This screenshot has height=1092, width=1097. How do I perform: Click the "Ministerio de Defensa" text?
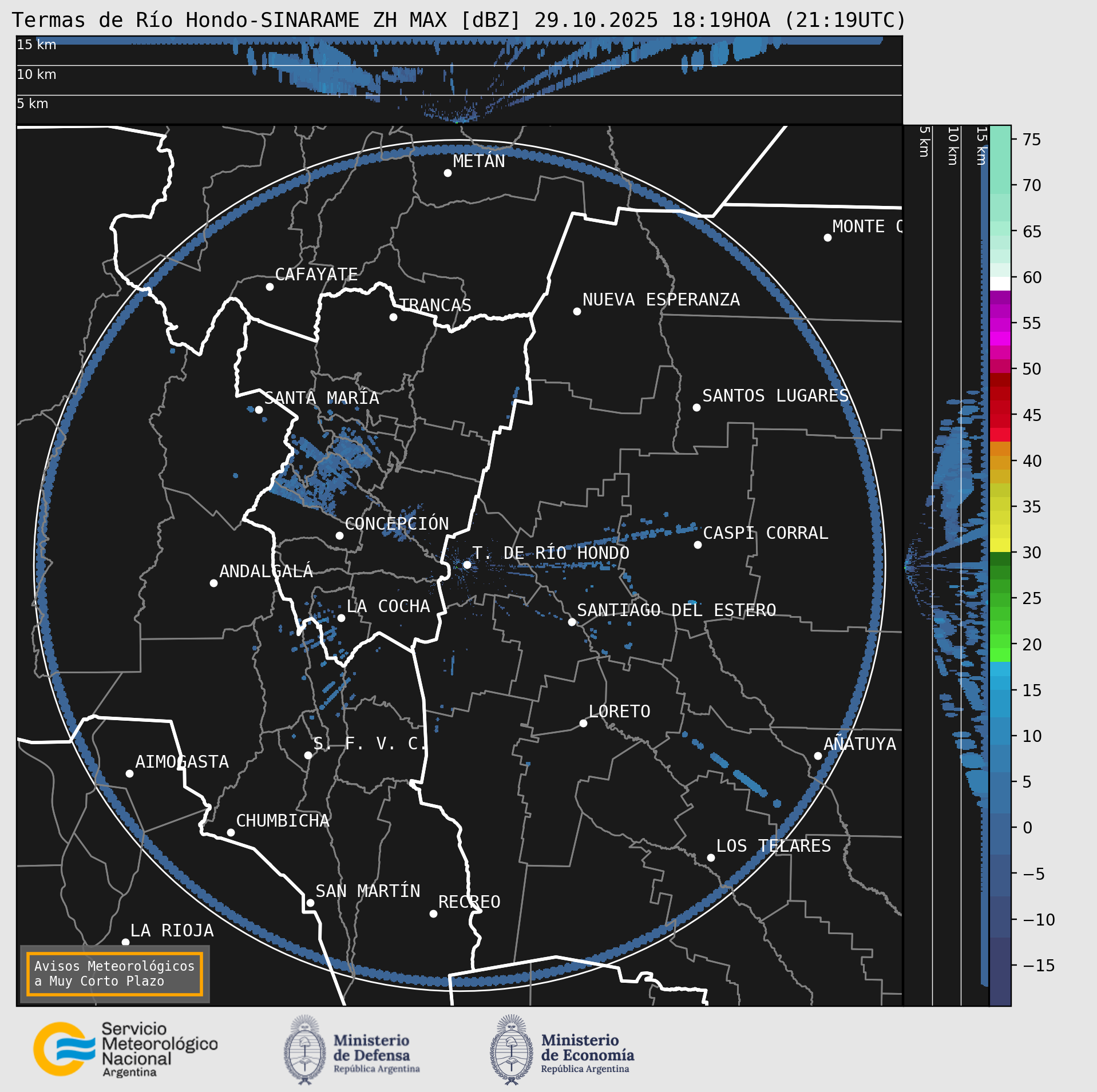coord(371,1047)
